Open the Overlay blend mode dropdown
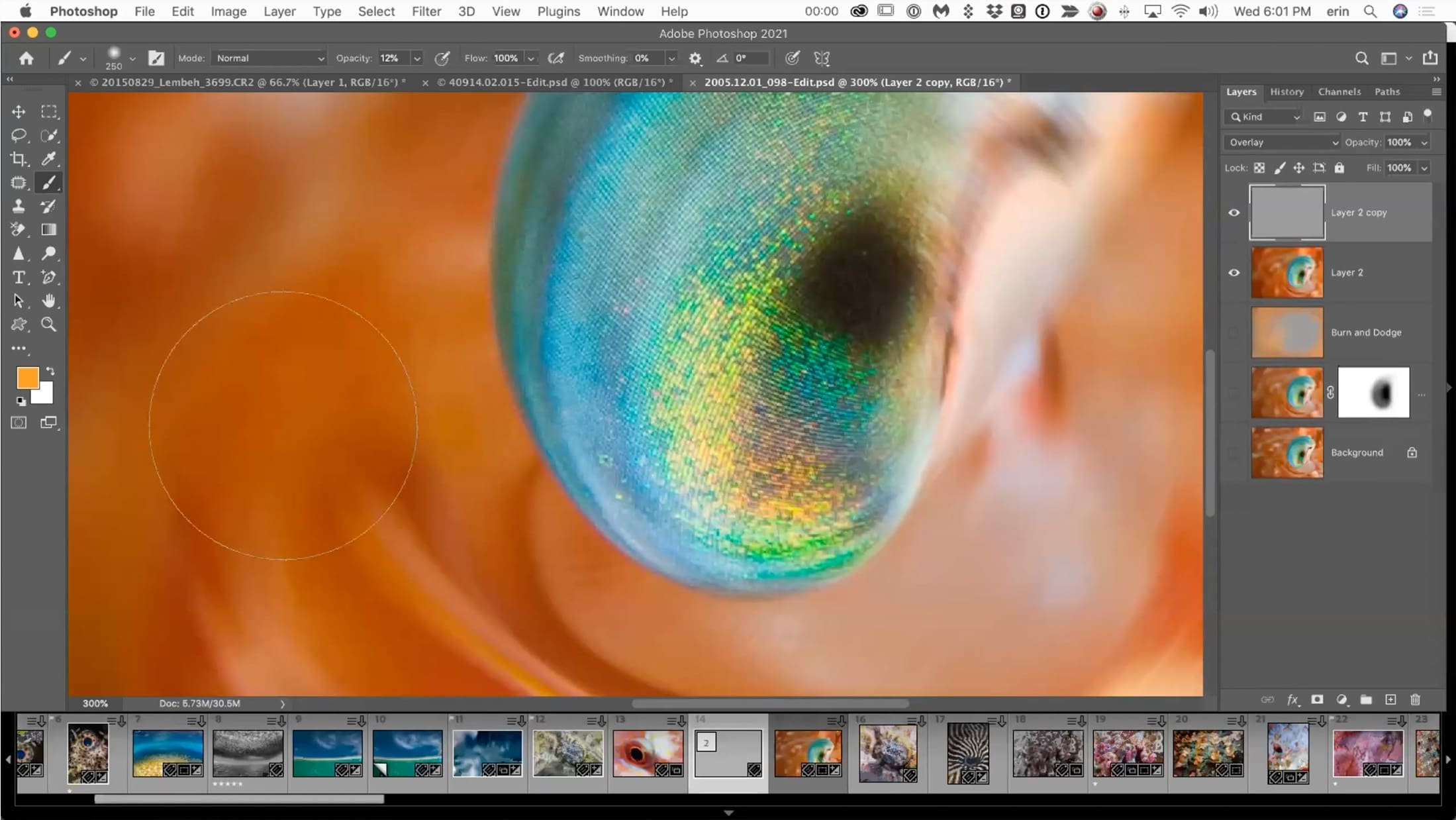The image size is (1456, 820). [1282, 142]
